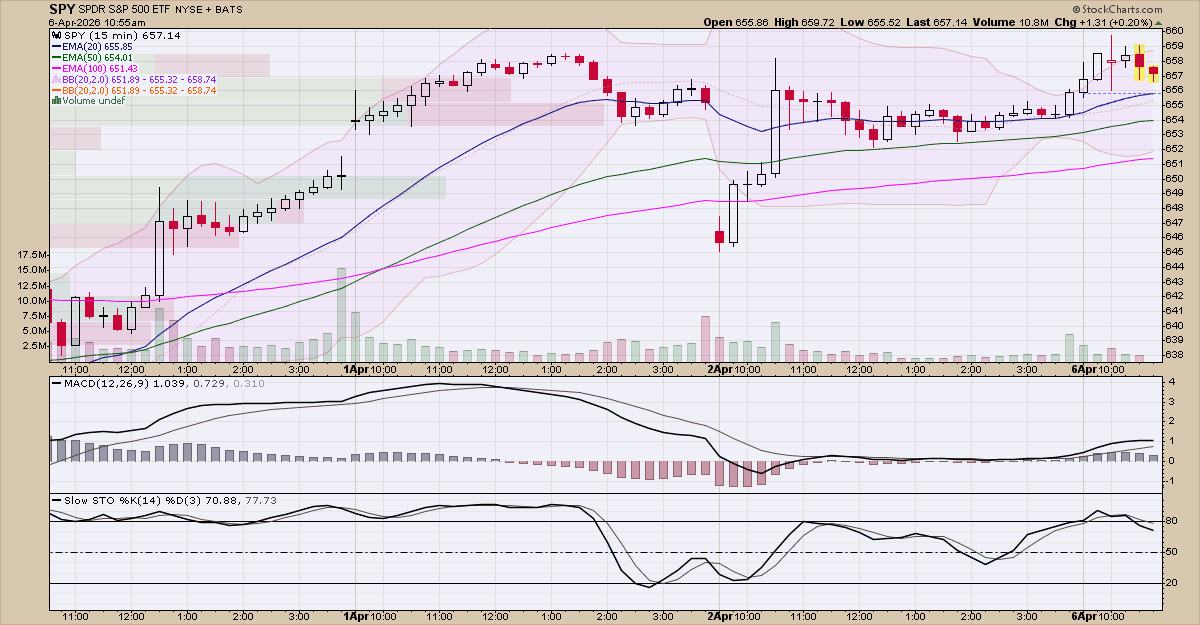This screenshot has height=625, width=1200.
Task: Click the 641 price axis label
Action: pyautogui.click(x=1176, y=310)
